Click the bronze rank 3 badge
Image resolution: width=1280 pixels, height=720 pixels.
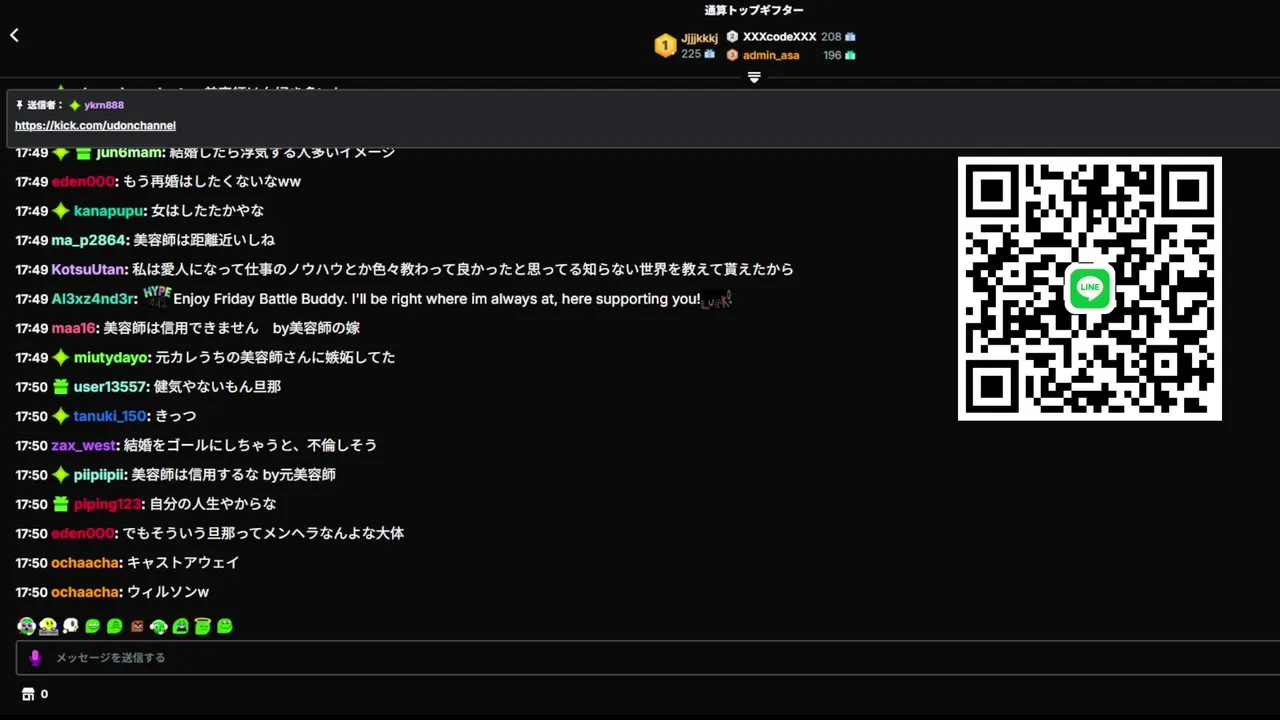732,55
